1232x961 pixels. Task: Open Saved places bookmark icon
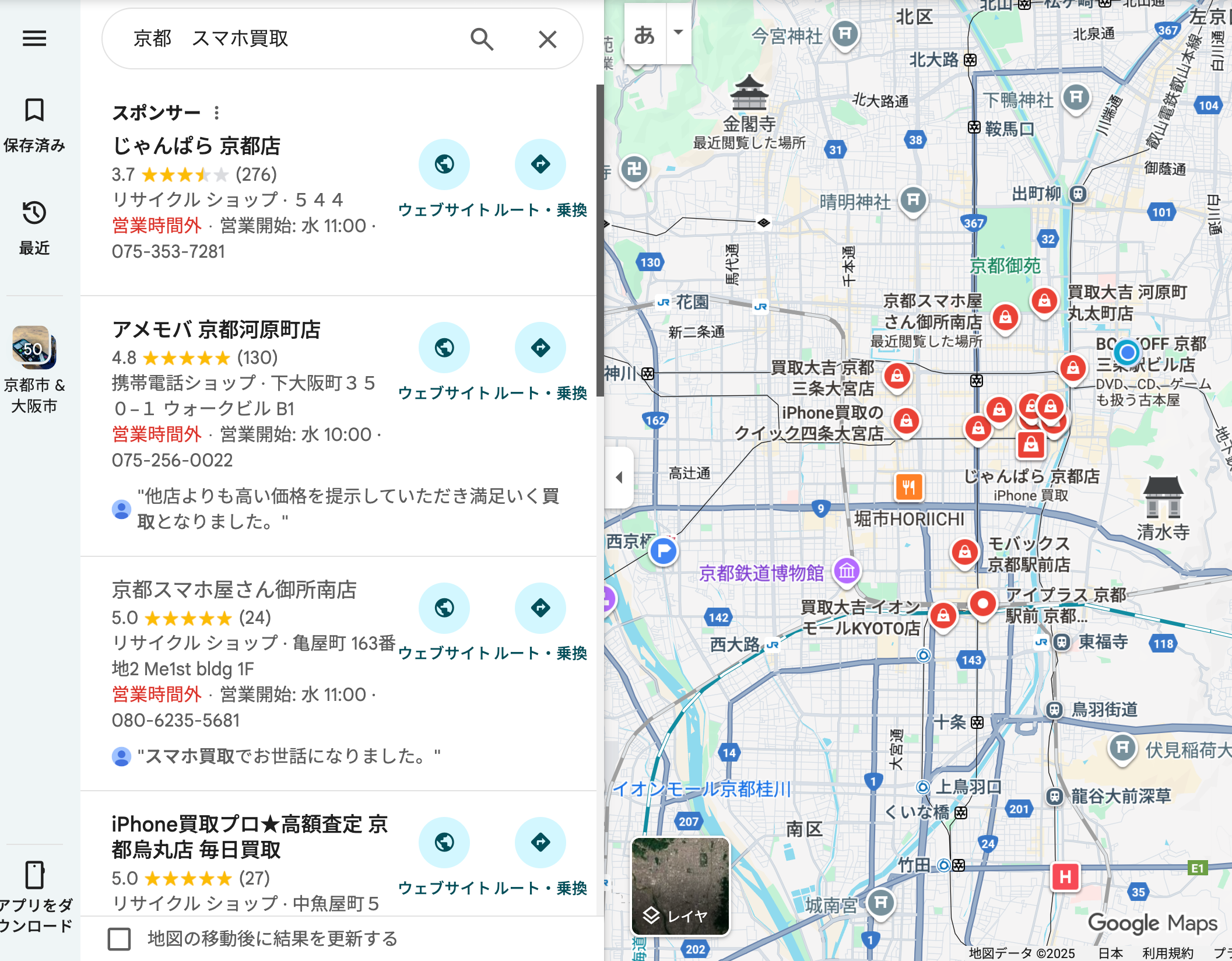coord(34,110)
